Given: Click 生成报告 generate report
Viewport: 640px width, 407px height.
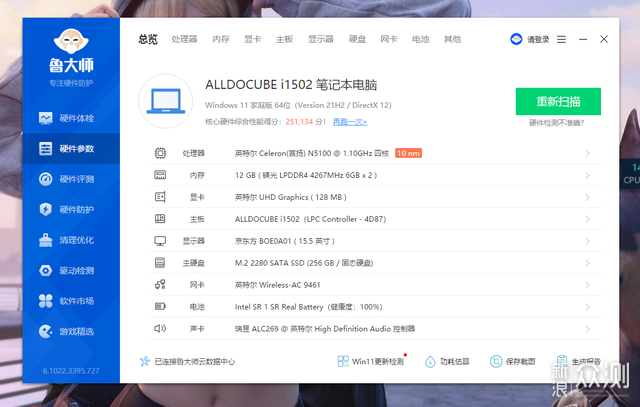Looking at the screenshot, I should (579, 361).
